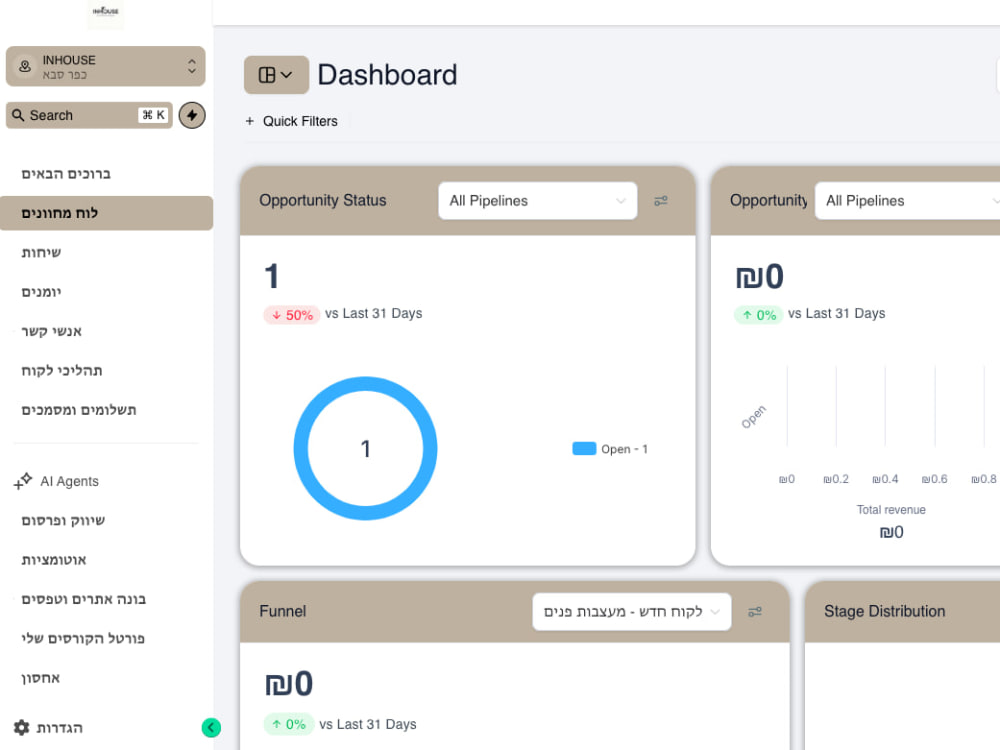Image resolution: width=1000 pixels, height=750 pixels.
Task: Click the 'Open - 1' legend text
Action: point(624,449)
